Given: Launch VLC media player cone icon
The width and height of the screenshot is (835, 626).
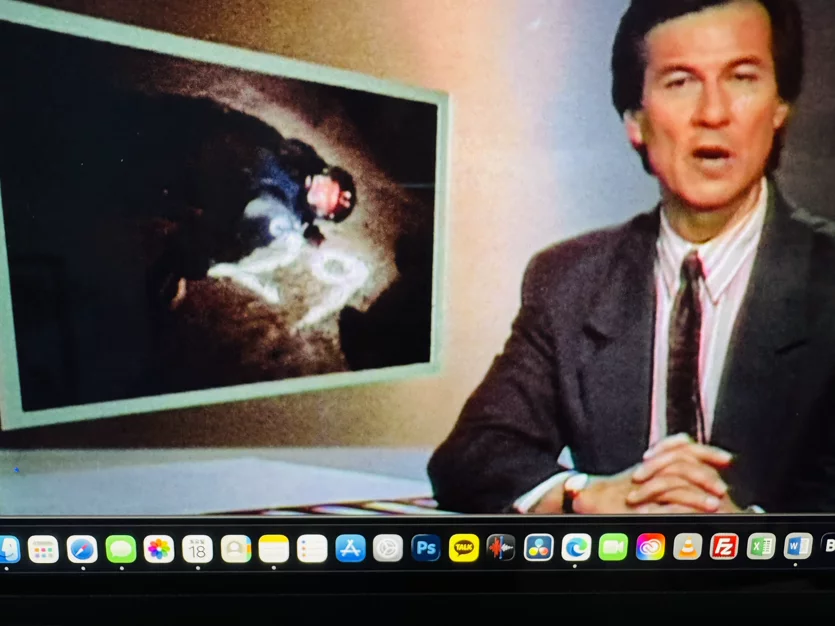Looking at the screenshot, I should pos(687,547).
